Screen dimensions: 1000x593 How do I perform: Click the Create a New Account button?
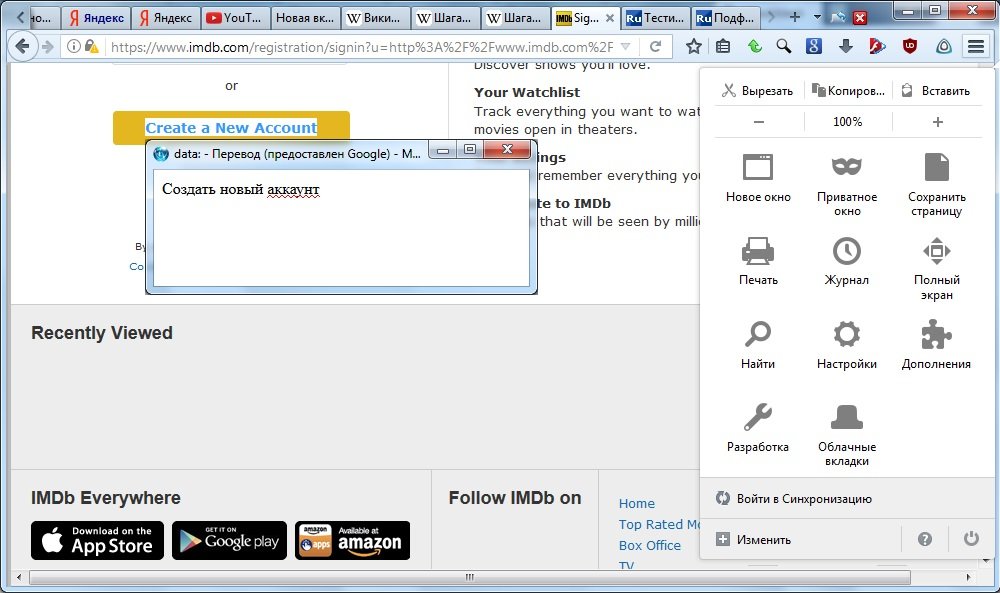click(232, 128)
